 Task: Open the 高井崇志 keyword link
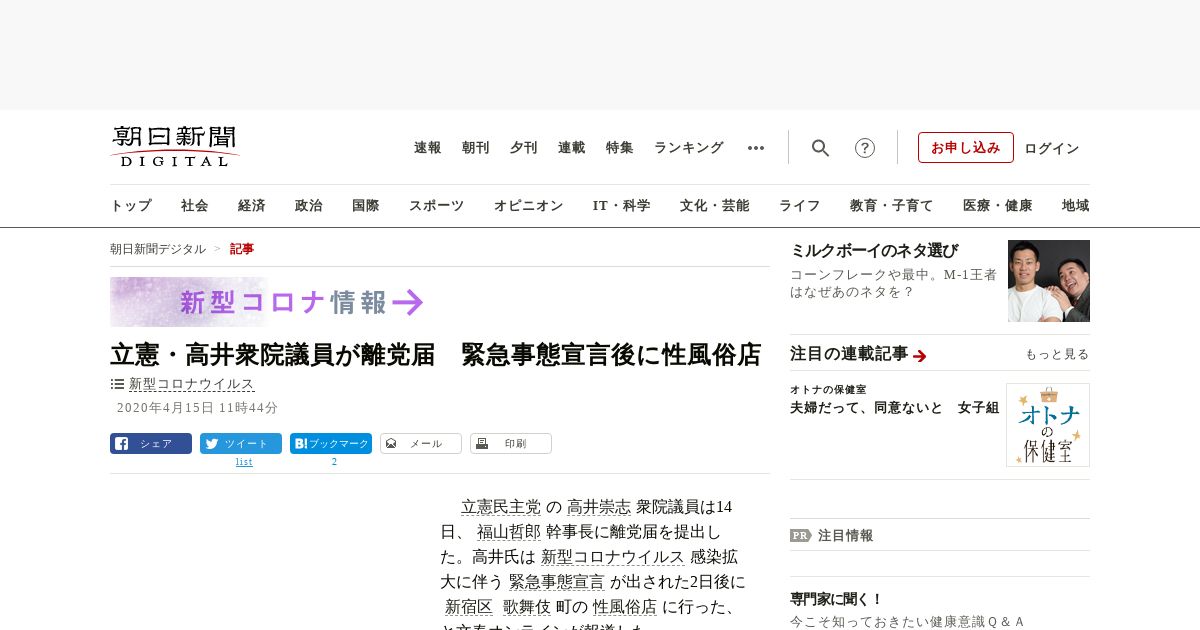click(599, 507)
